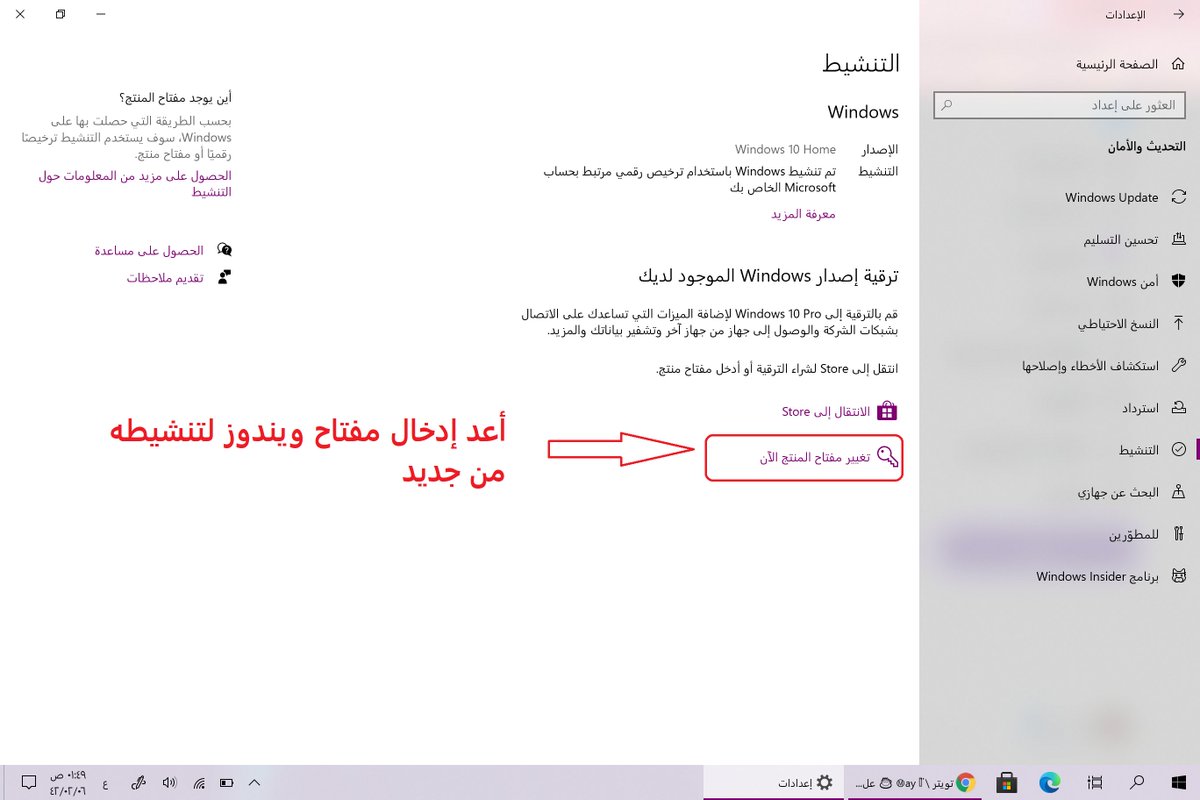The height and width of the screenshot is (800, 1200).
Task: Click the التحديث والأمان sidebar heading
Action: click(x=1144, y=146)
